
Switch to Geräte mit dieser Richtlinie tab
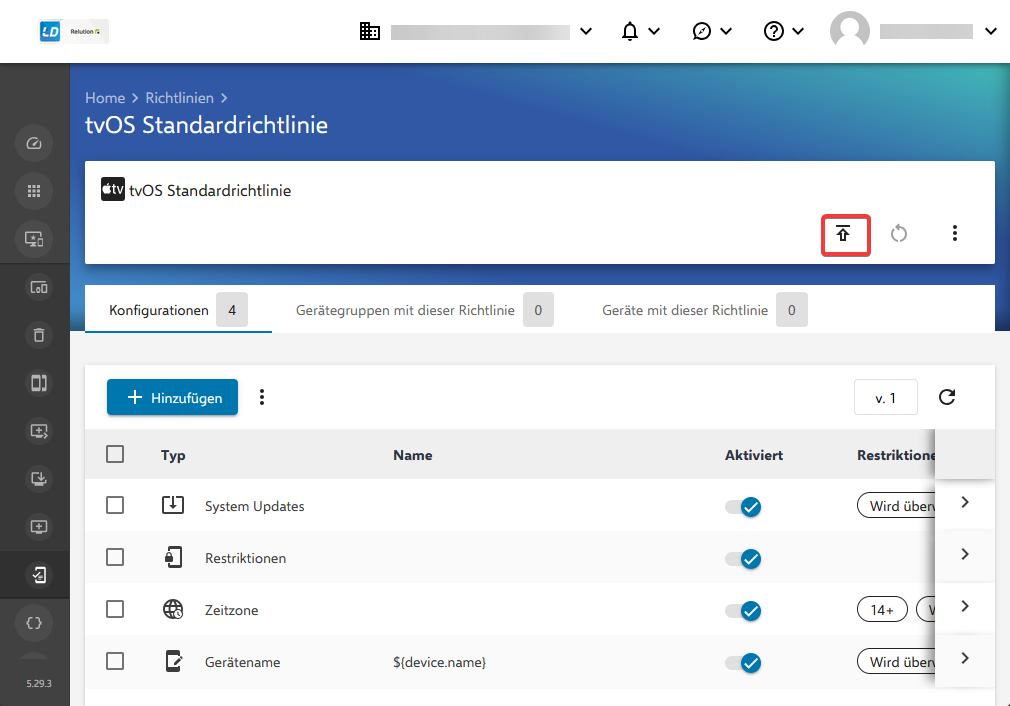(704, 310)
